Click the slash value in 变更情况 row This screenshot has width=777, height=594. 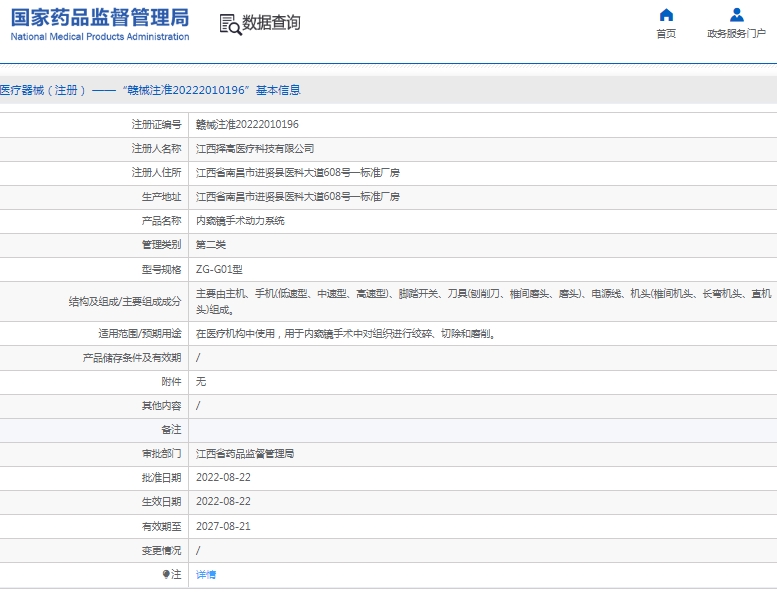(198, 550)
